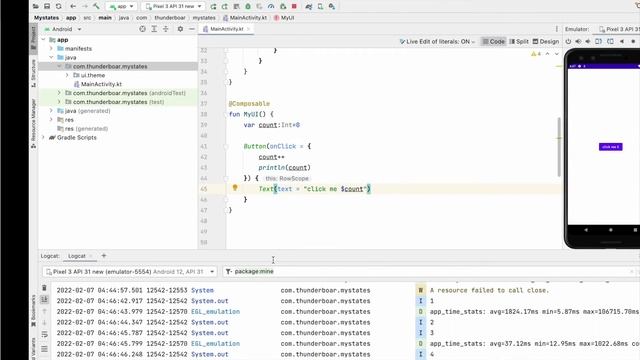Select MainActivity.kt in project tree
640x360 pixels.
[98, 84]
